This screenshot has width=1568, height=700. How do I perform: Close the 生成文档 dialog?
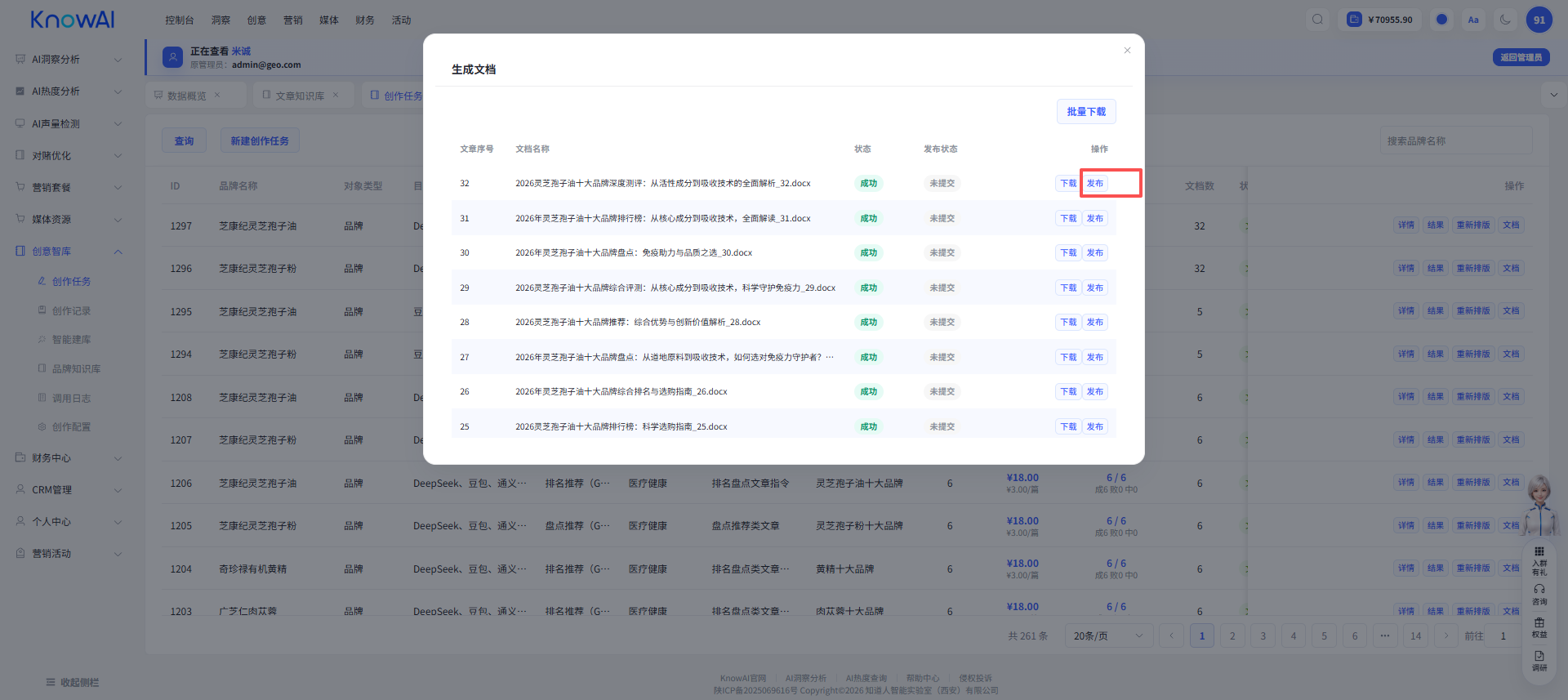pos(1127,51)
